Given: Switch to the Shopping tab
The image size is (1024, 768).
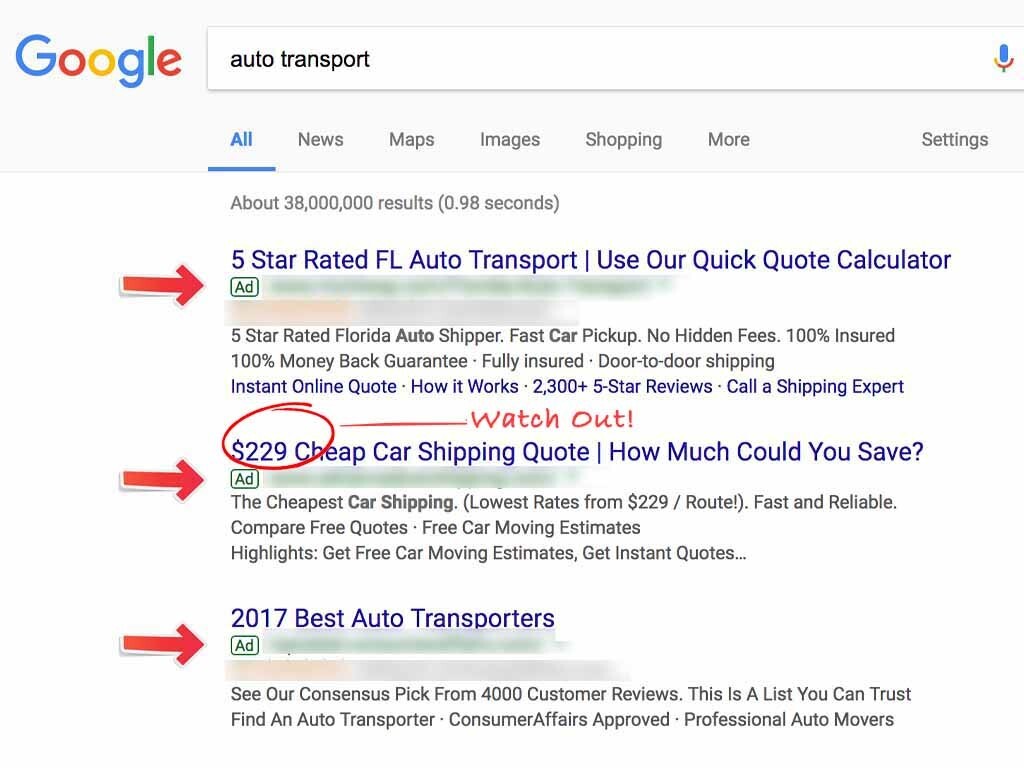Looking at the screenshot, I should point(624,139).
